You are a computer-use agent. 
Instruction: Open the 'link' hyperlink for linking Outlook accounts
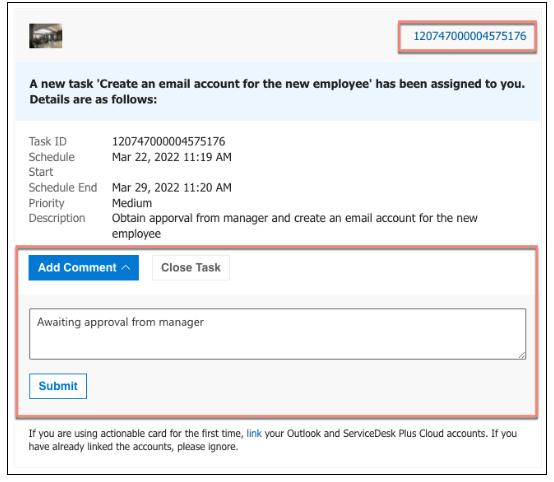[x=254, y=433]
